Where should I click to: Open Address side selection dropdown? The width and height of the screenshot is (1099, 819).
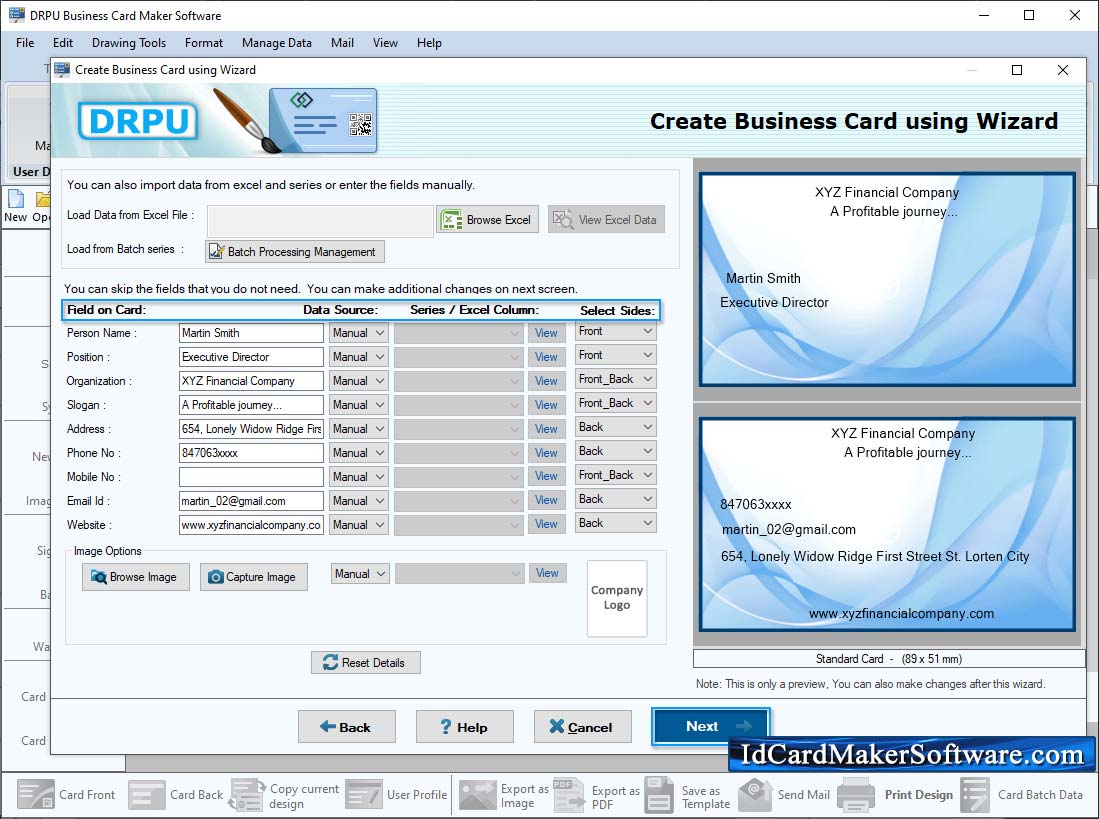(x=615, y=427)
